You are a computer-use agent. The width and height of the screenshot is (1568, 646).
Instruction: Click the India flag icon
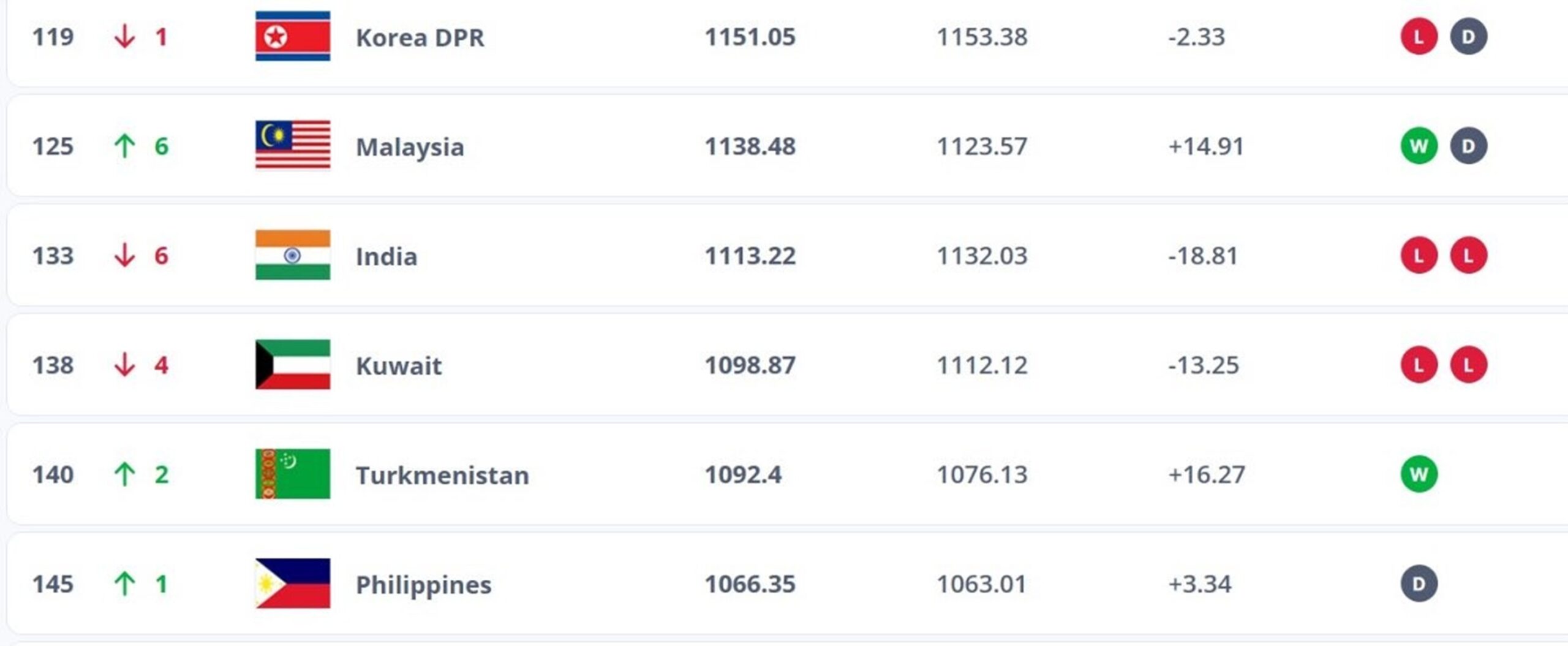[293, 255]
